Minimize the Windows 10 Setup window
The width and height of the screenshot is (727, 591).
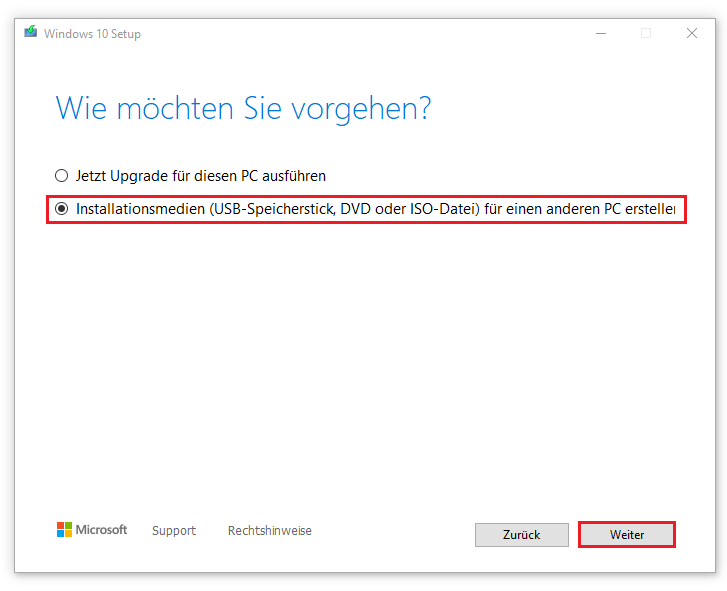[x=601, y=33]
